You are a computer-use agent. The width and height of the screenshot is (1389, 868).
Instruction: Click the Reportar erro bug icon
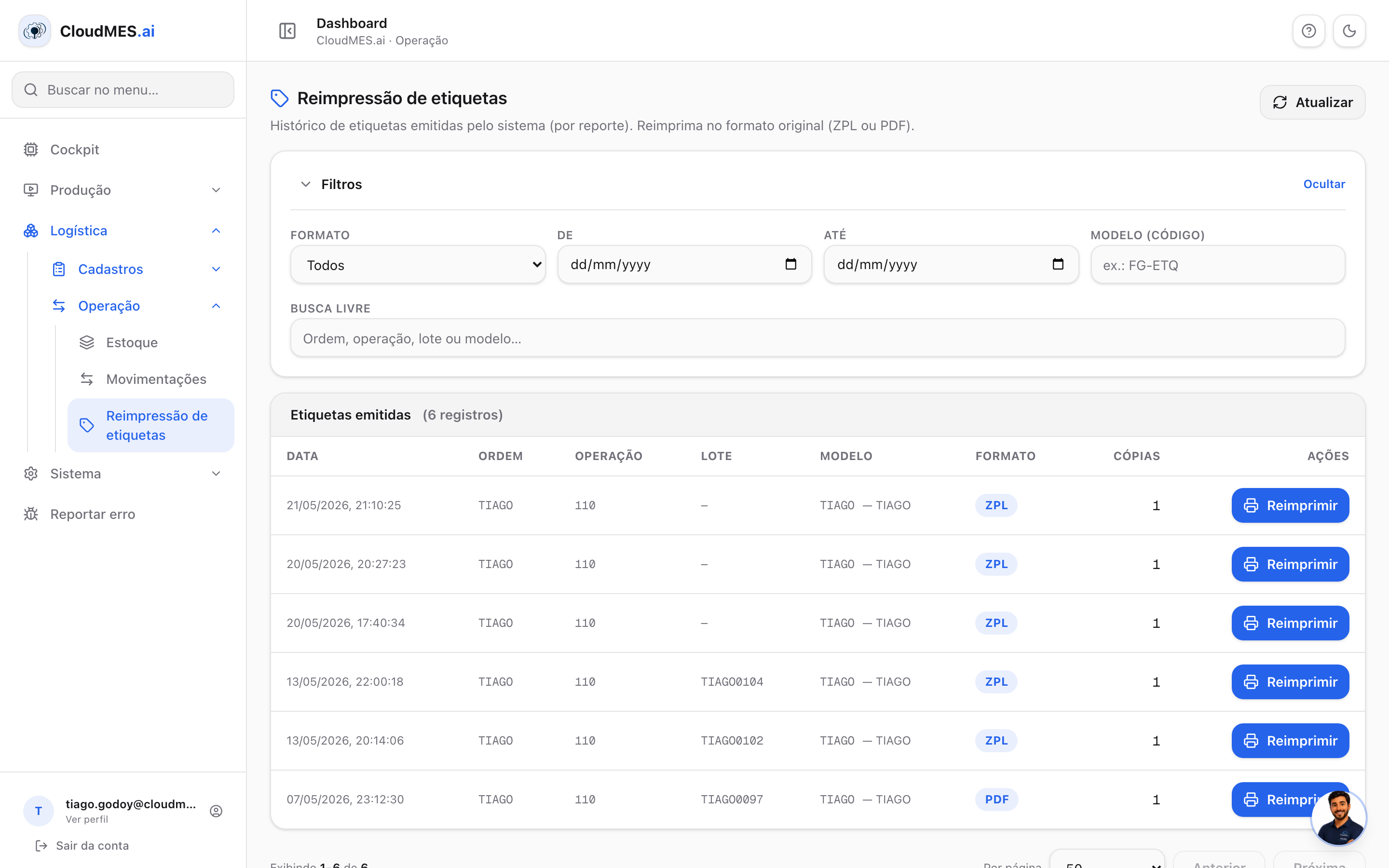pyautogui.click(x=31, y=515)
